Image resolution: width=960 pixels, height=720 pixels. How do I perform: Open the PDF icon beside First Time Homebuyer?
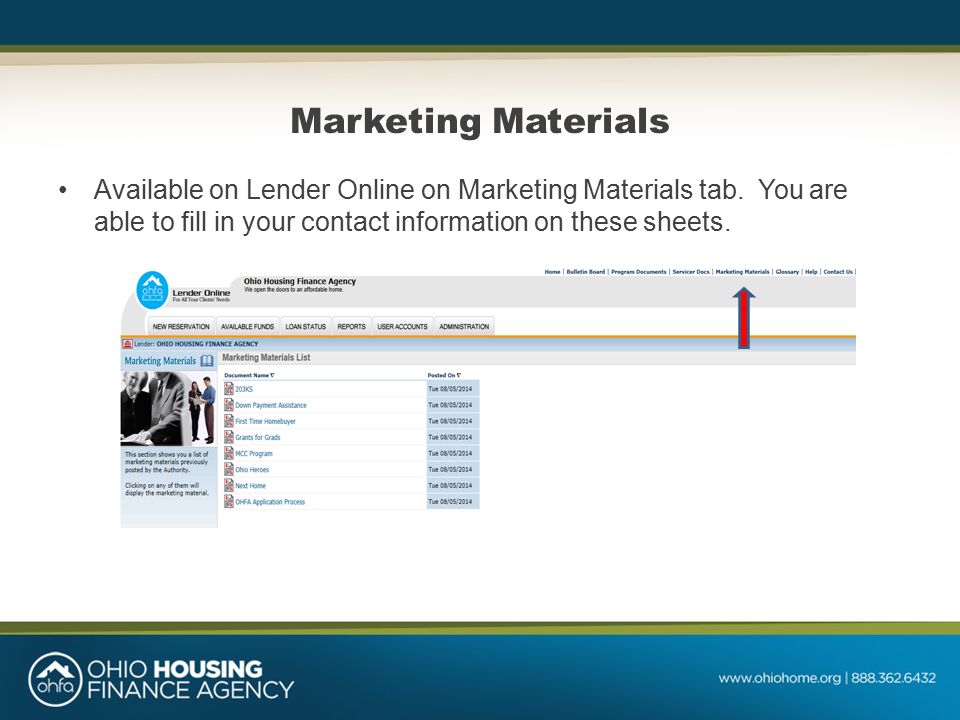point(229,421)
